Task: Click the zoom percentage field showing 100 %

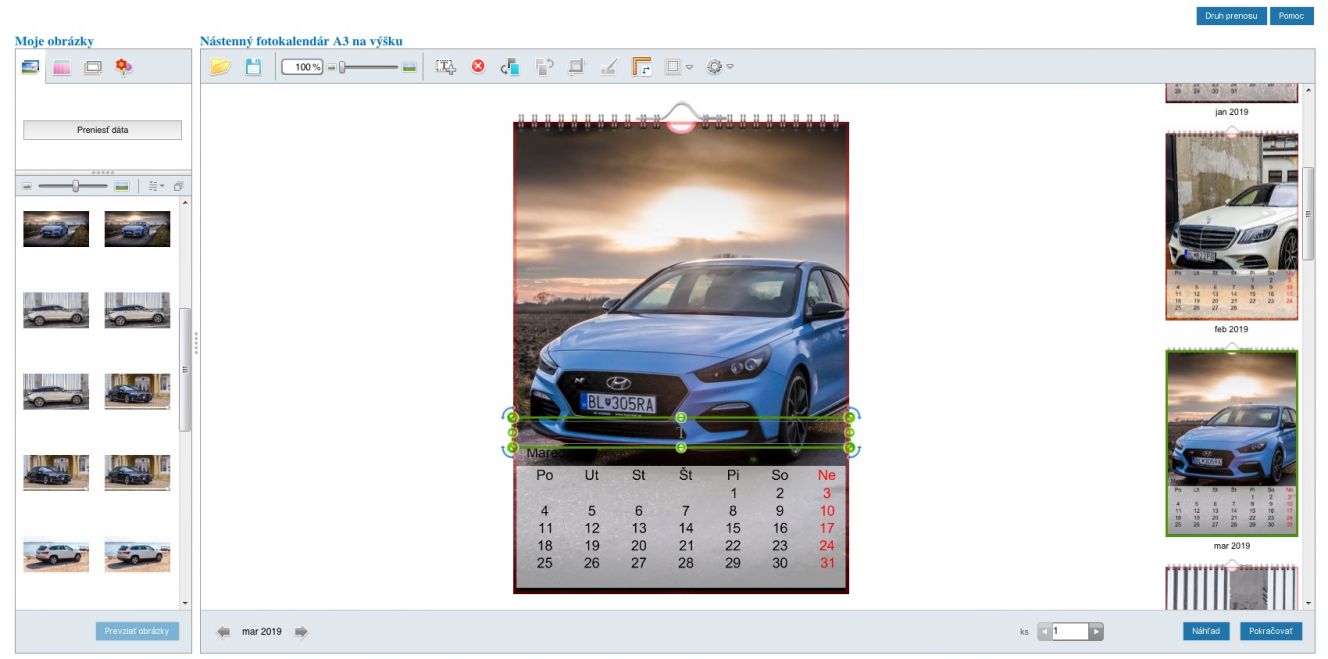Action: click(303, 67)
